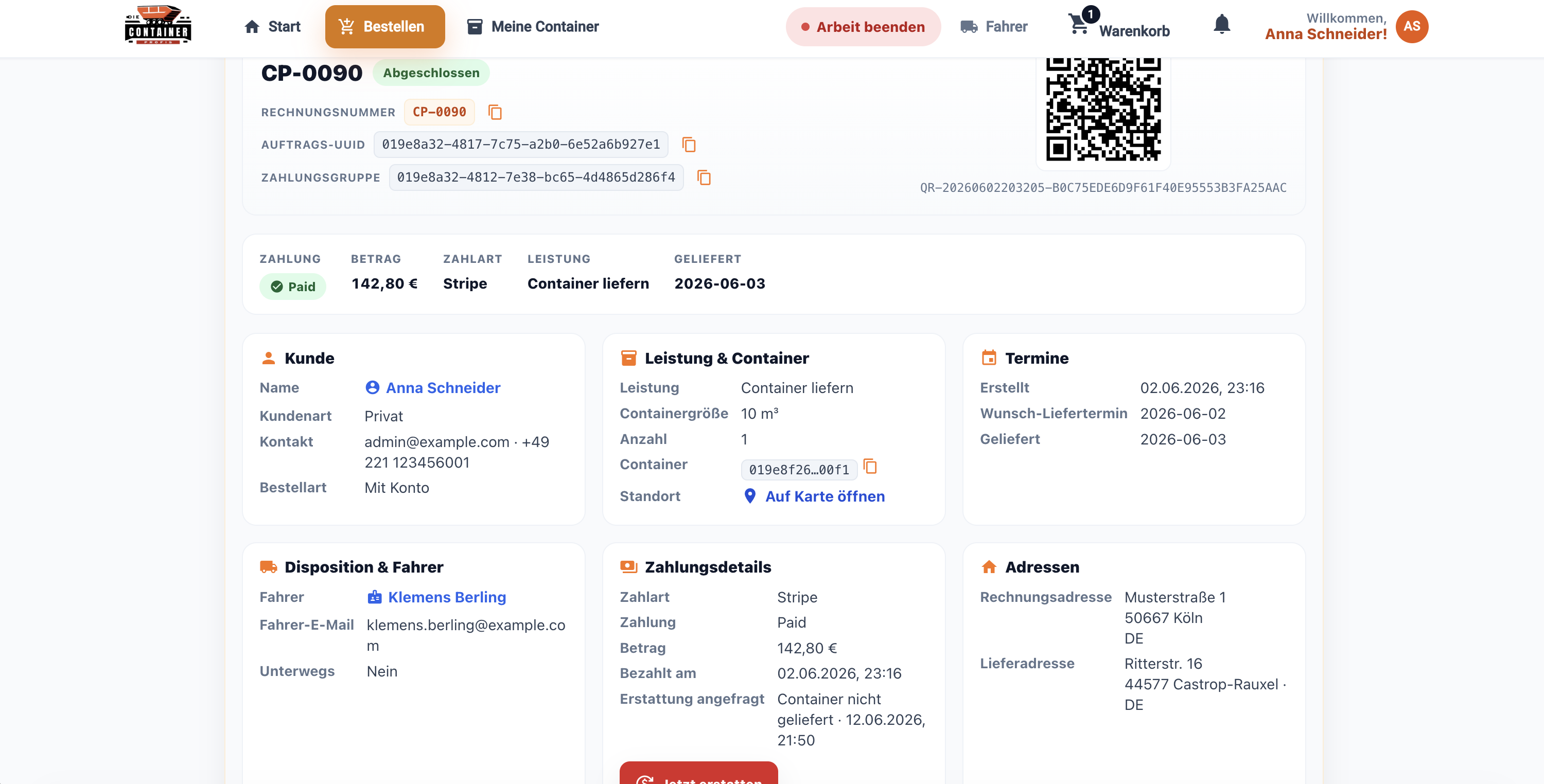
Task: Open Meine Container page
Action: tap(532, 27)
